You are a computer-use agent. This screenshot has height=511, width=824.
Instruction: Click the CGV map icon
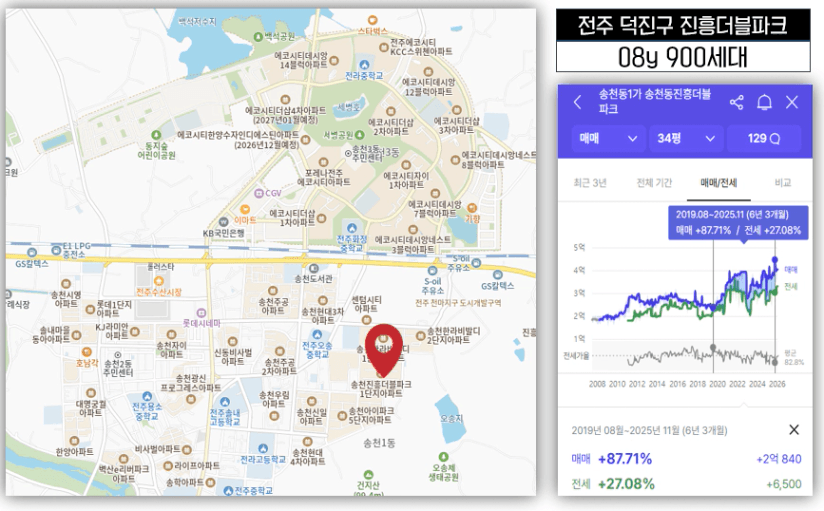tap(259, 193)
